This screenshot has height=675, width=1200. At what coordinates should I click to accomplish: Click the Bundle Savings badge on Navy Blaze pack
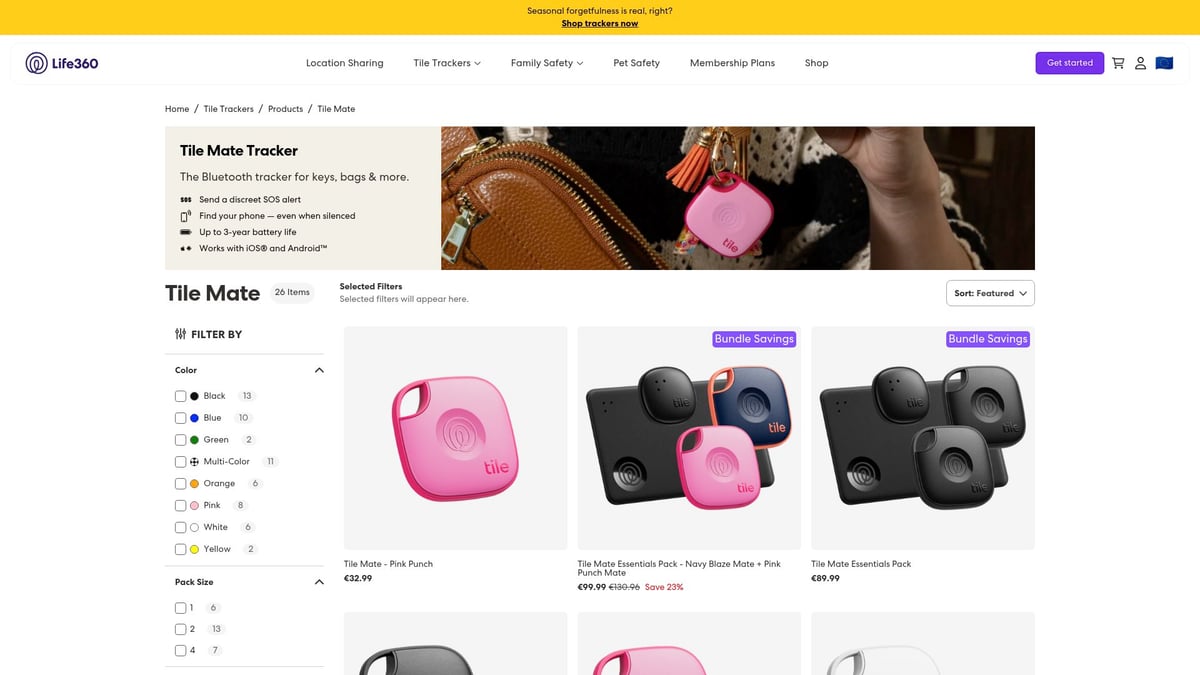(x=754, y=339)
